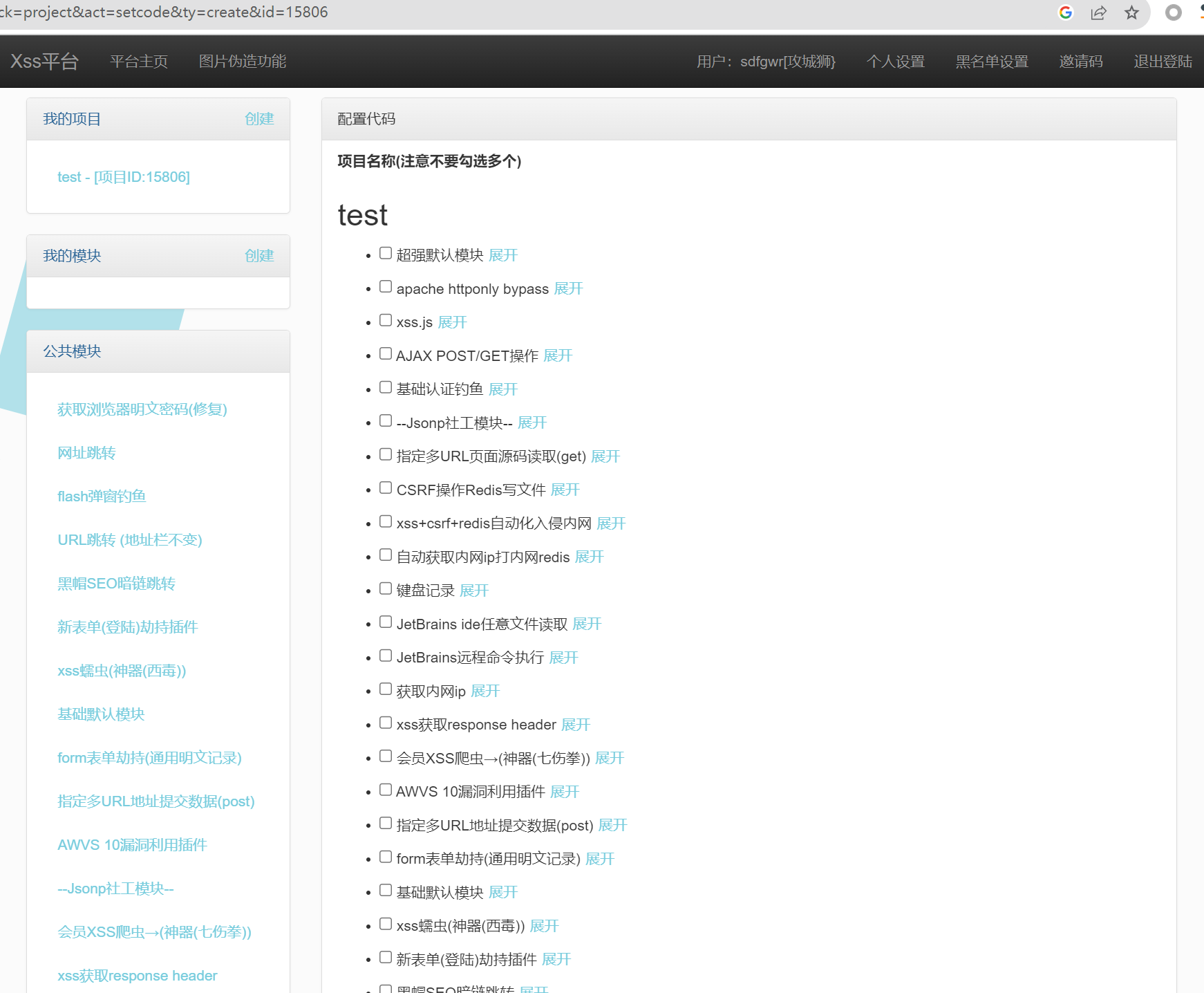This screenshot has width=1204, height=993.
Task: Expand 会员XSS爬虫→(神器(七伤拳)) details
Action: click(x=609, y=758)
